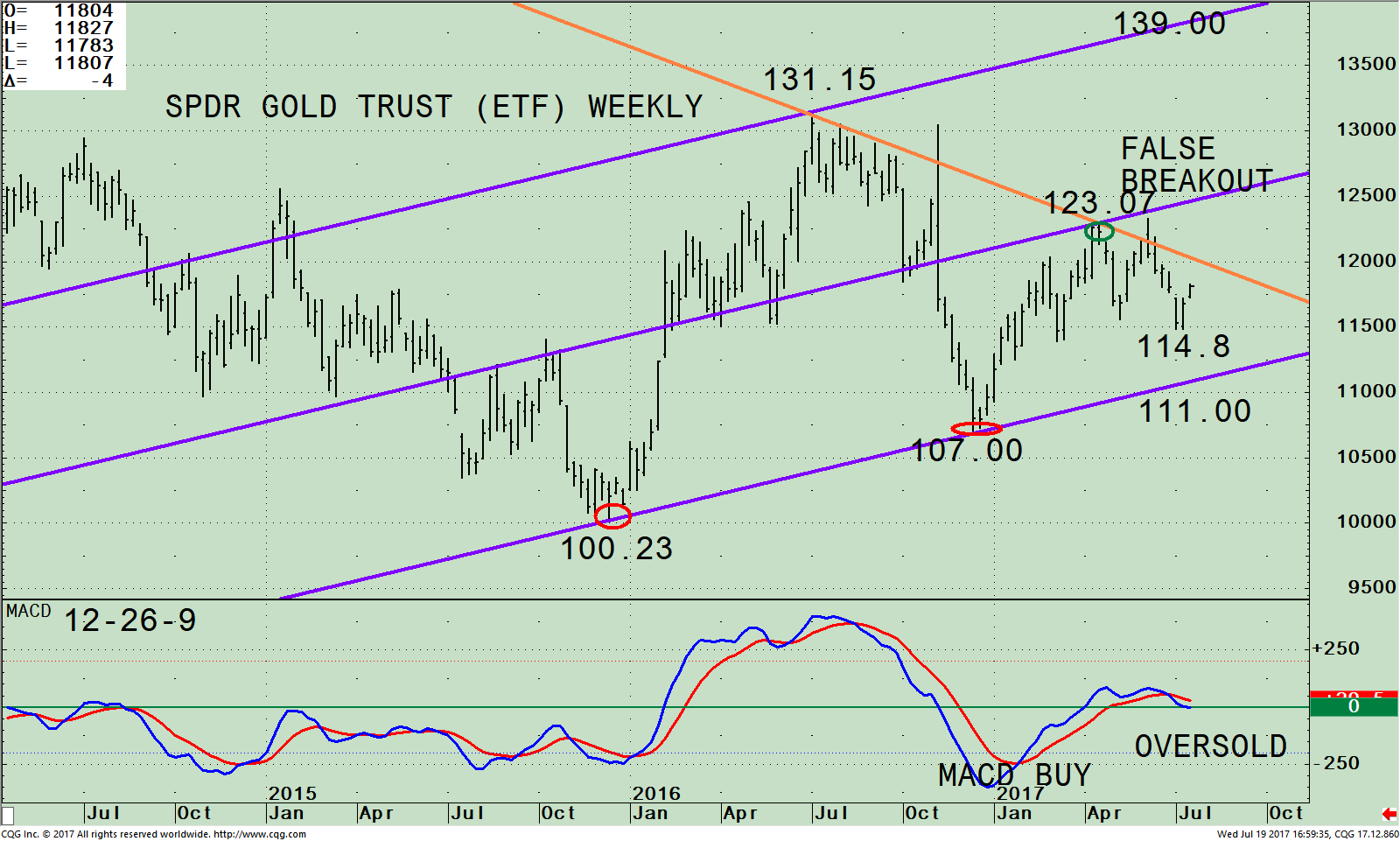1400x841 pixels.
Task: Click the white box at bottom-left corner
Action: pyautogui.click(x=8, y=815)
